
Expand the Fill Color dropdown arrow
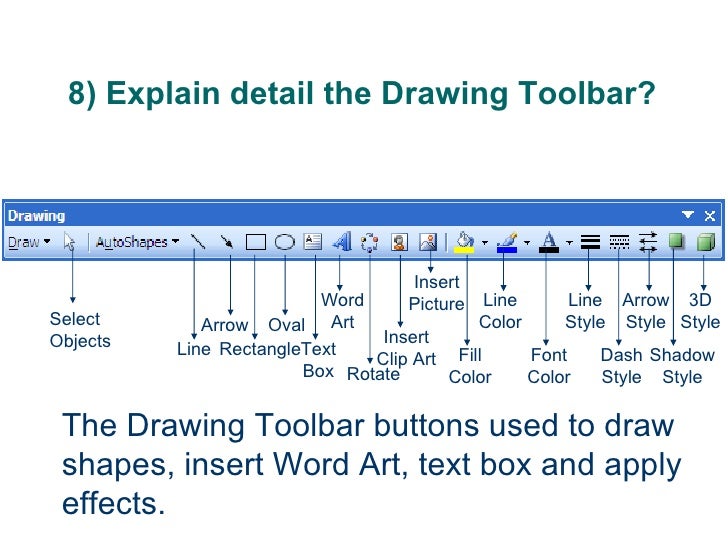click(x=485, y=242)
